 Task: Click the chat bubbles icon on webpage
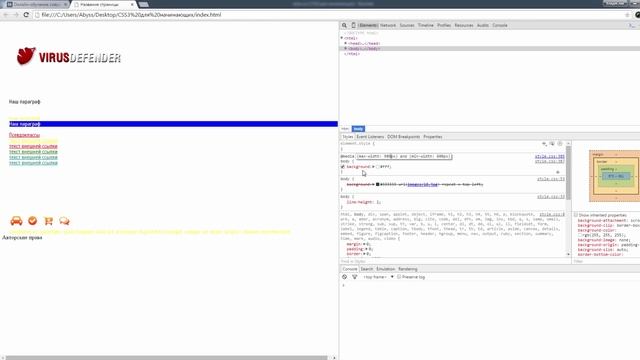pyautogui.click(x=64, y=221)
